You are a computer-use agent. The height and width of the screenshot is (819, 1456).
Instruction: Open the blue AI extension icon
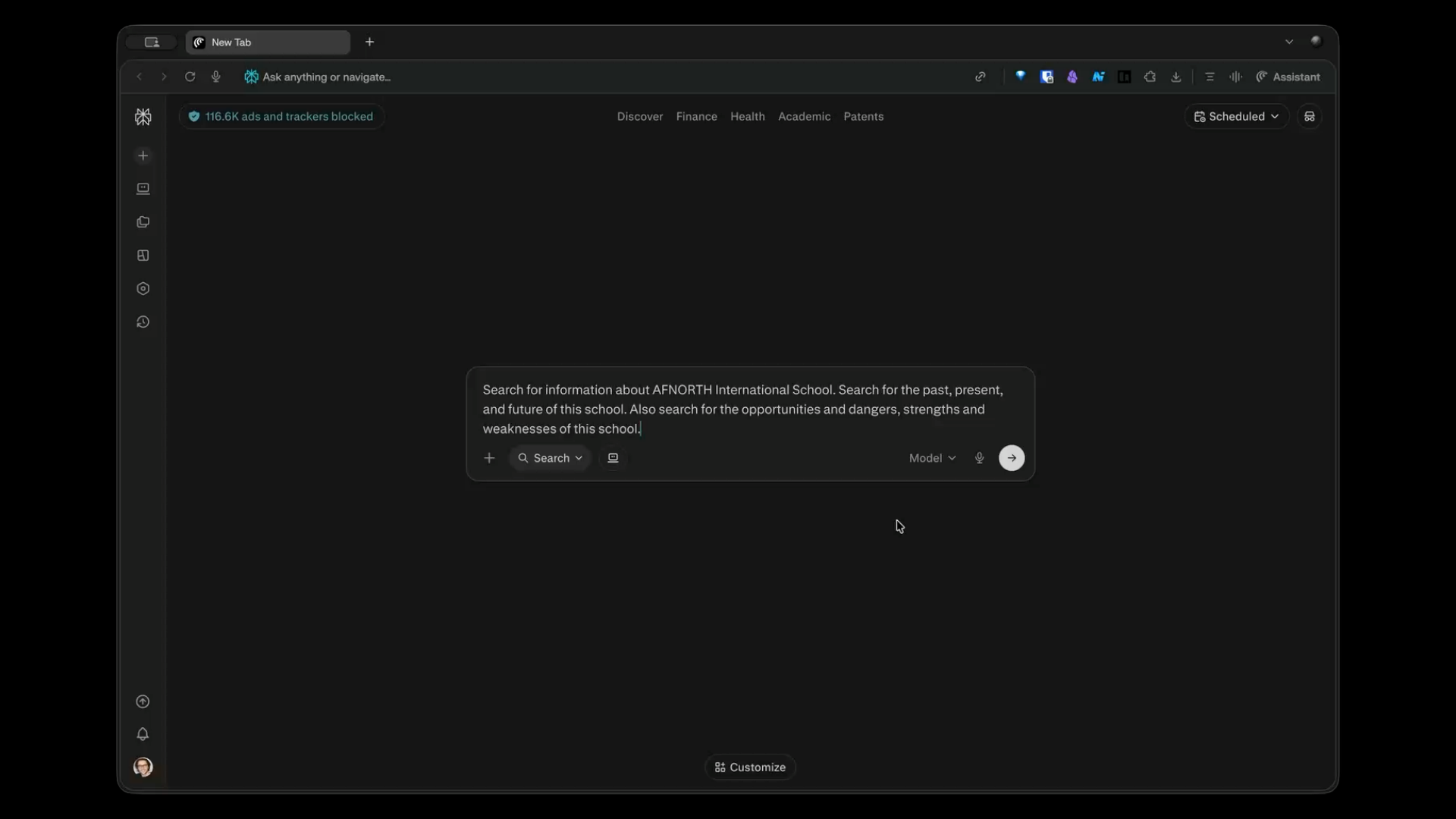pos(1098,77)
